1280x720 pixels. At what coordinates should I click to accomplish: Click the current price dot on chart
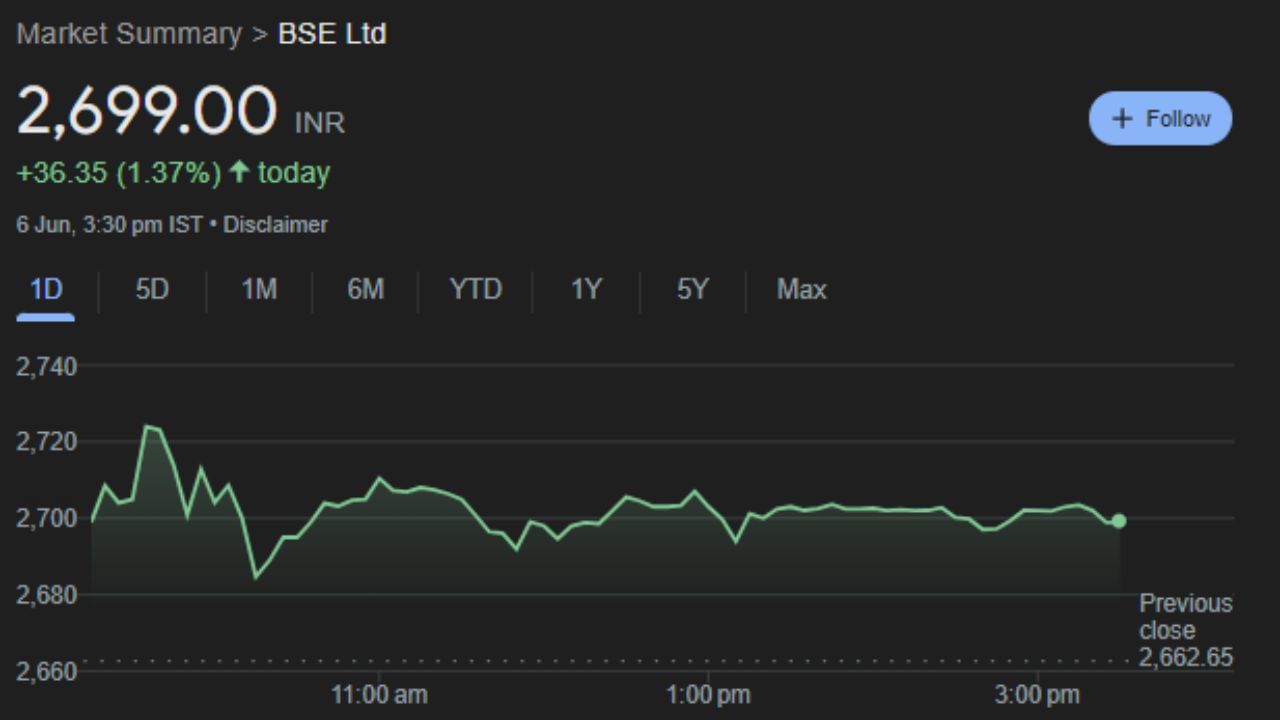[1119, 521]
